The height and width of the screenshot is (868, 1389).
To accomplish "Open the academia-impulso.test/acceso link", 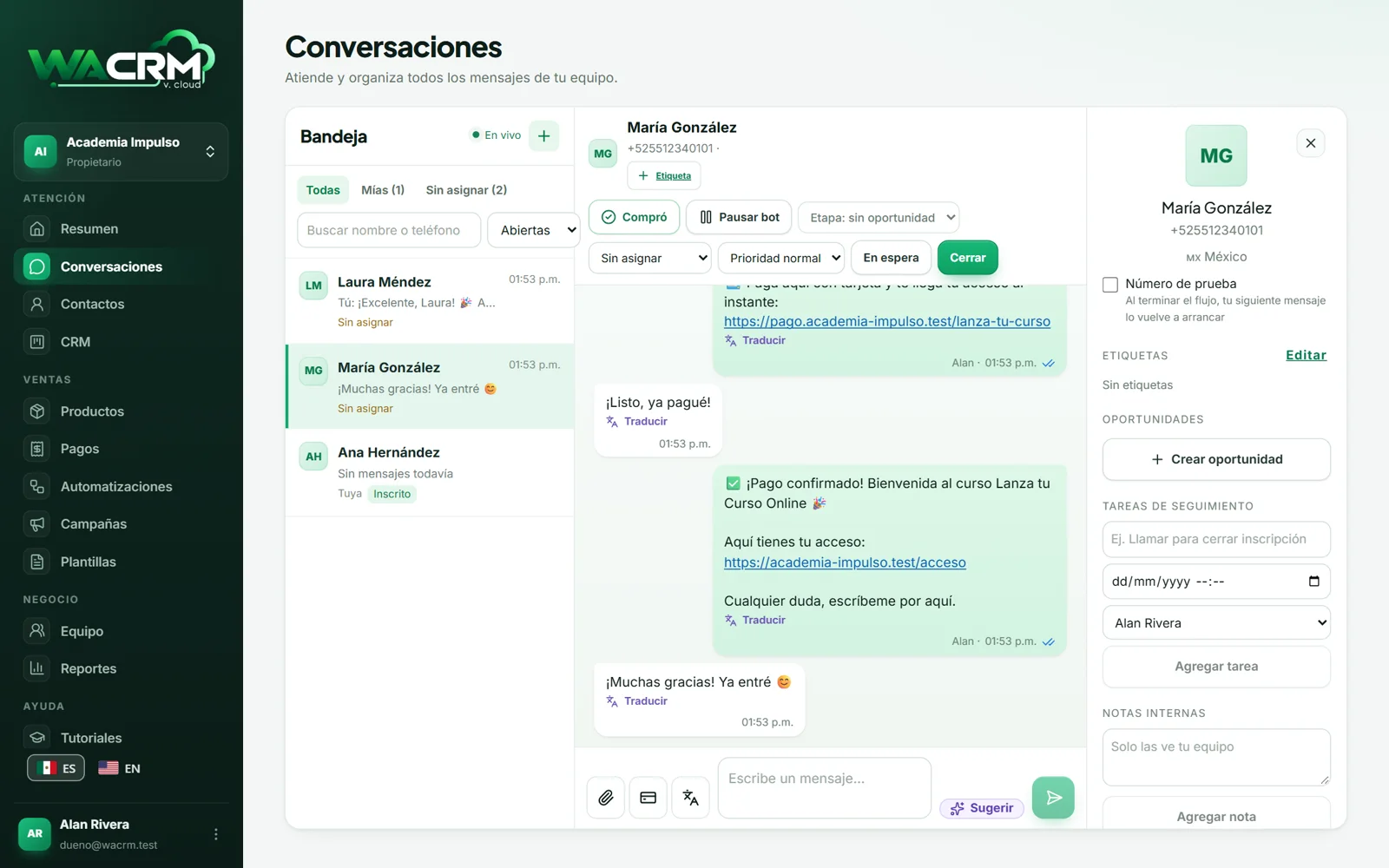I will coord(845,562).
